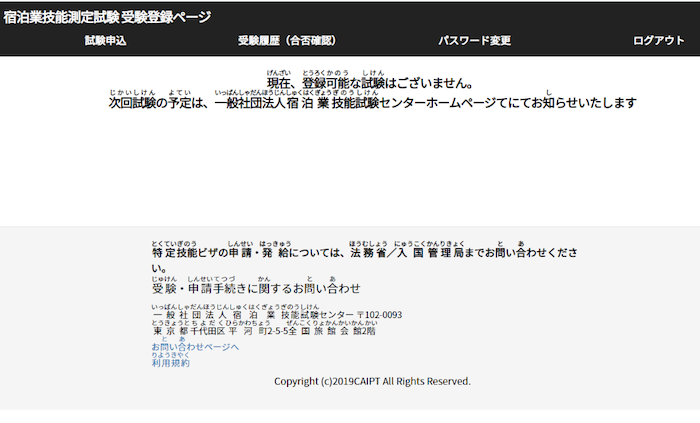700x423 pixels.
Task: Go to 受験履歴（合否確認） page
Action: (x=286, y=41)
